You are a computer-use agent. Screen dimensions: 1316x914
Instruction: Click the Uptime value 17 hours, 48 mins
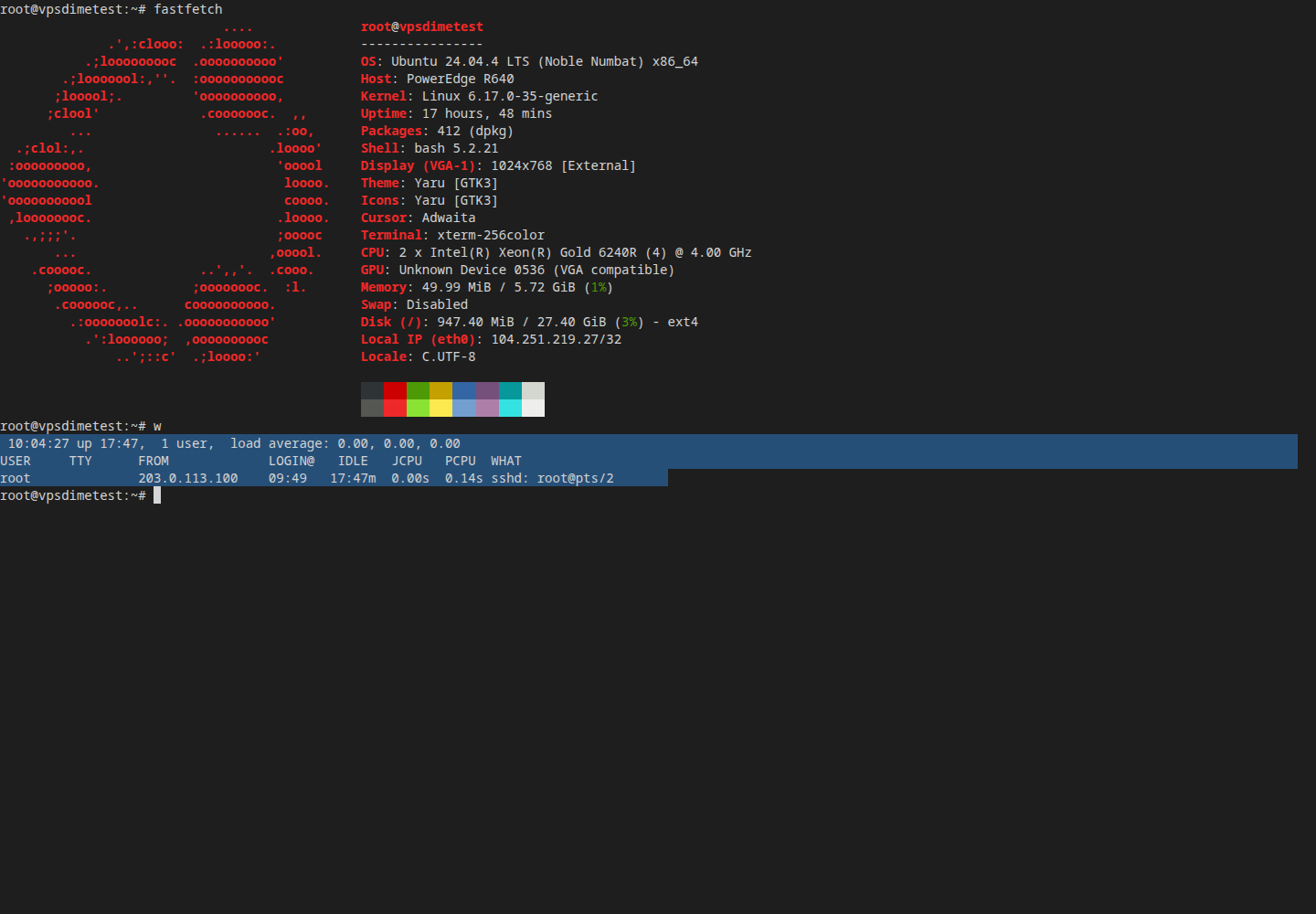click(487, 113)
